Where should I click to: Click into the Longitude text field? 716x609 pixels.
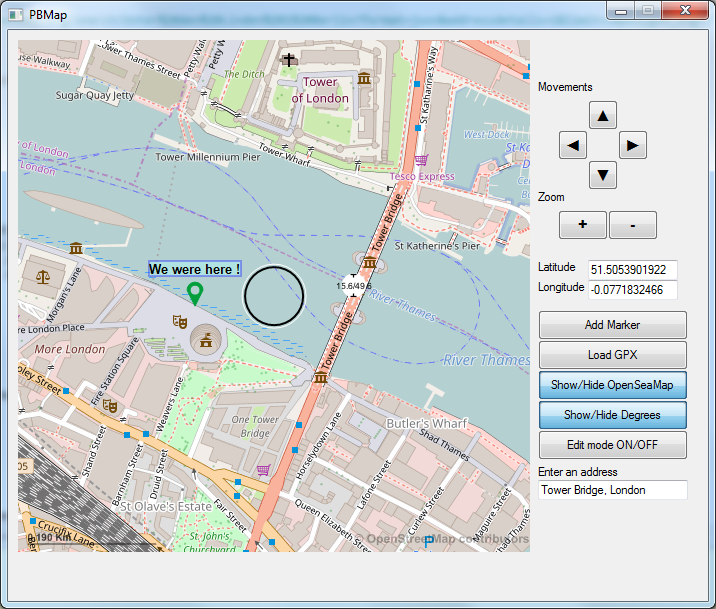[632, 290]
